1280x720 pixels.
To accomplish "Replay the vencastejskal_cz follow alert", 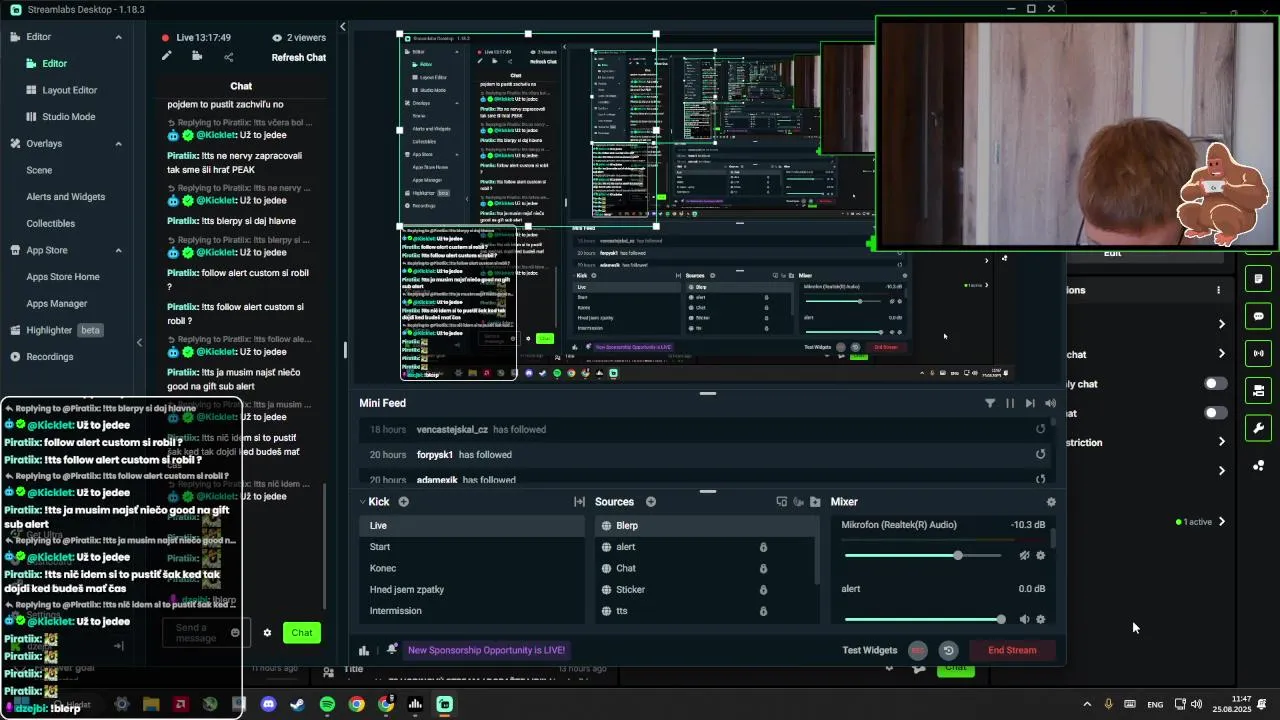I will 1040,429.
